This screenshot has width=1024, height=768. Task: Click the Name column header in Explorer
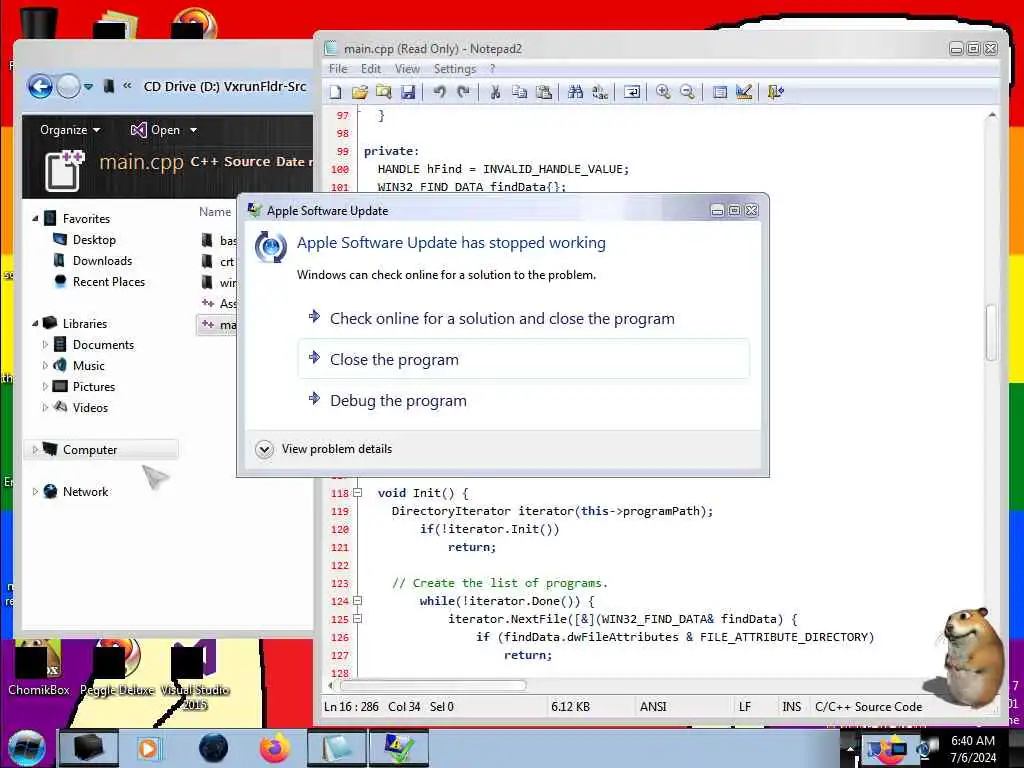(x=215, y=212)
